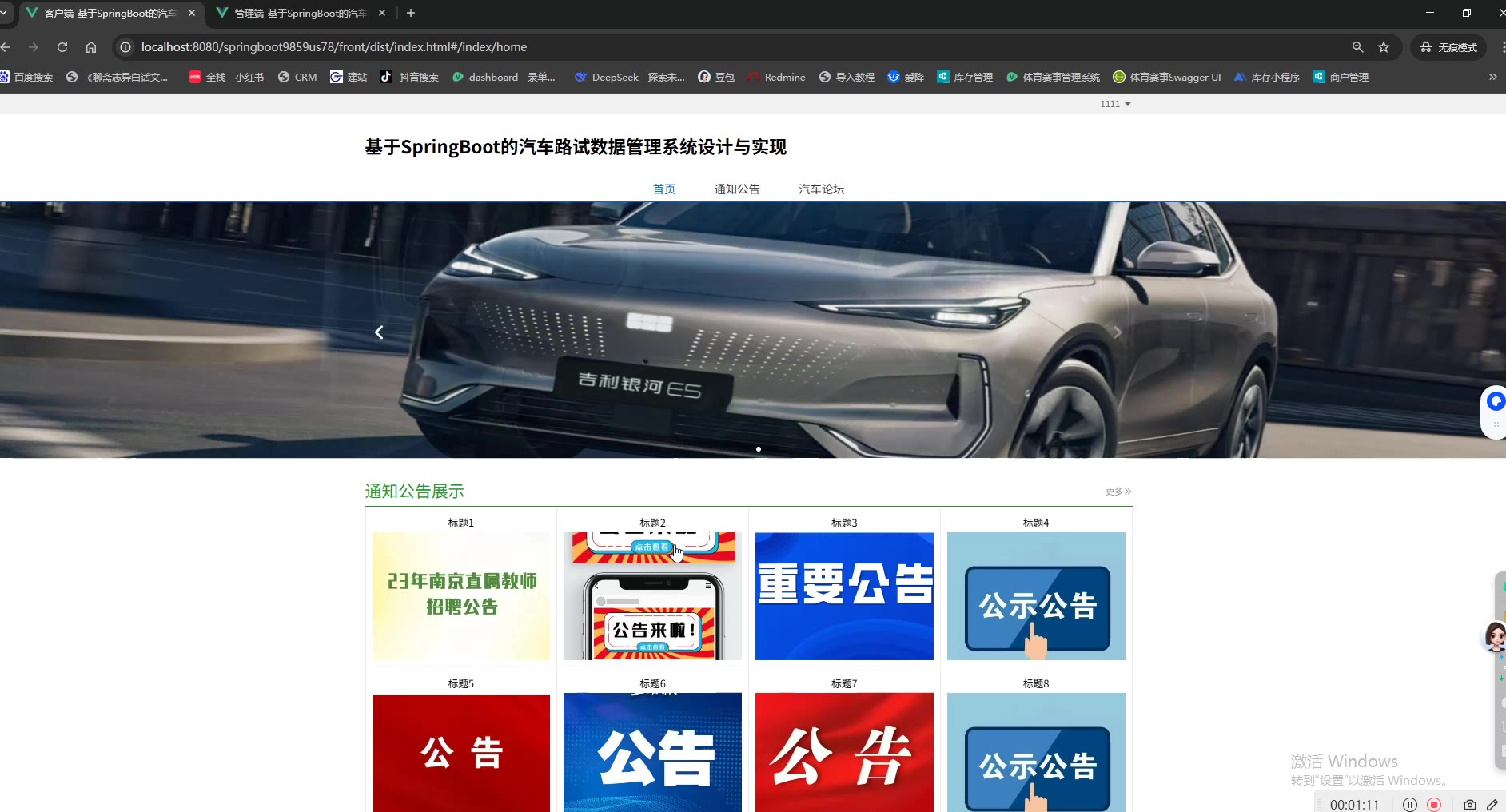Open the 聊斋志异白话文 bookmark

tap(118, 78)
